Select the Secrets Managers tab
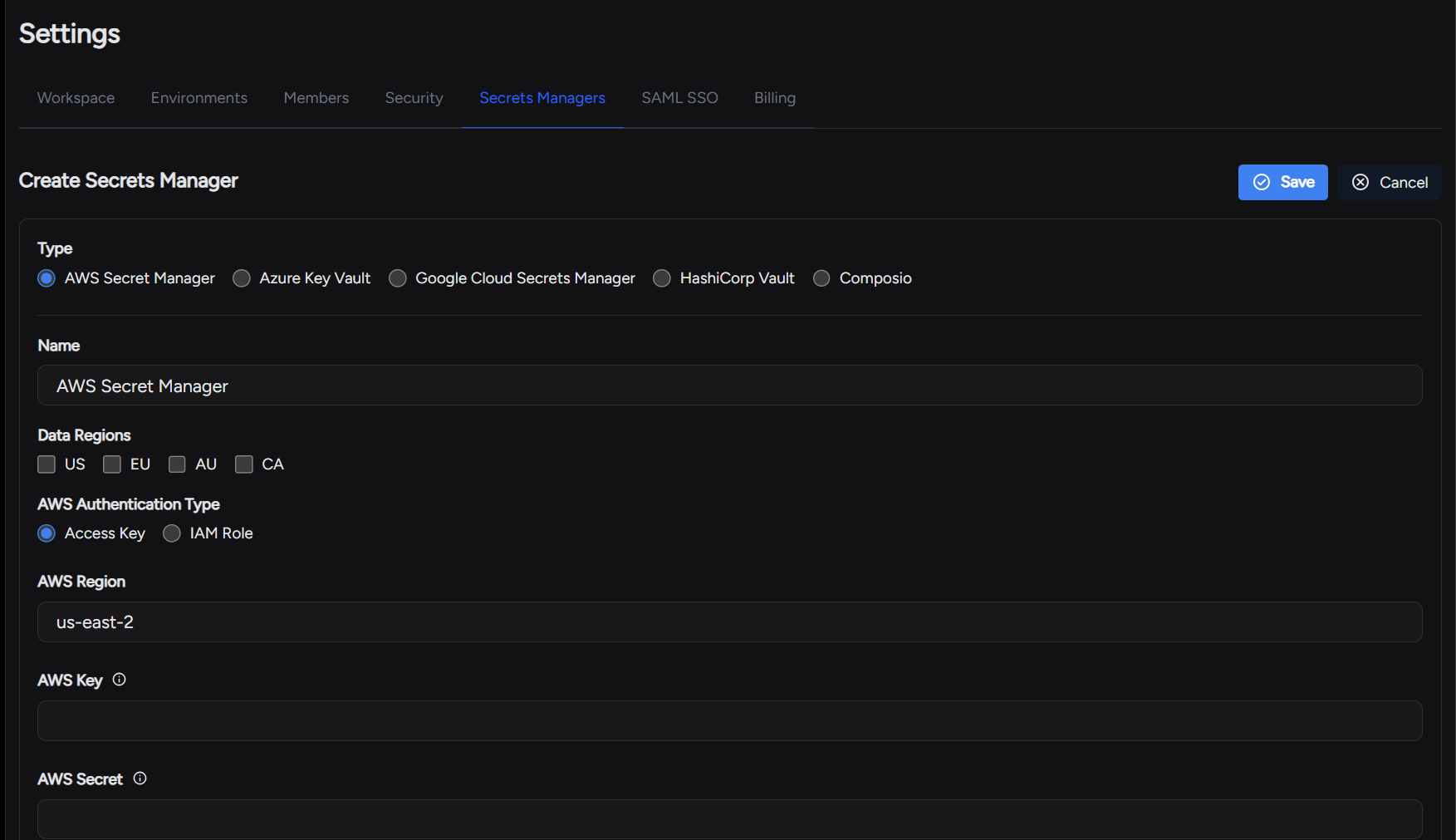1456x840 pixels. point(542,98)
